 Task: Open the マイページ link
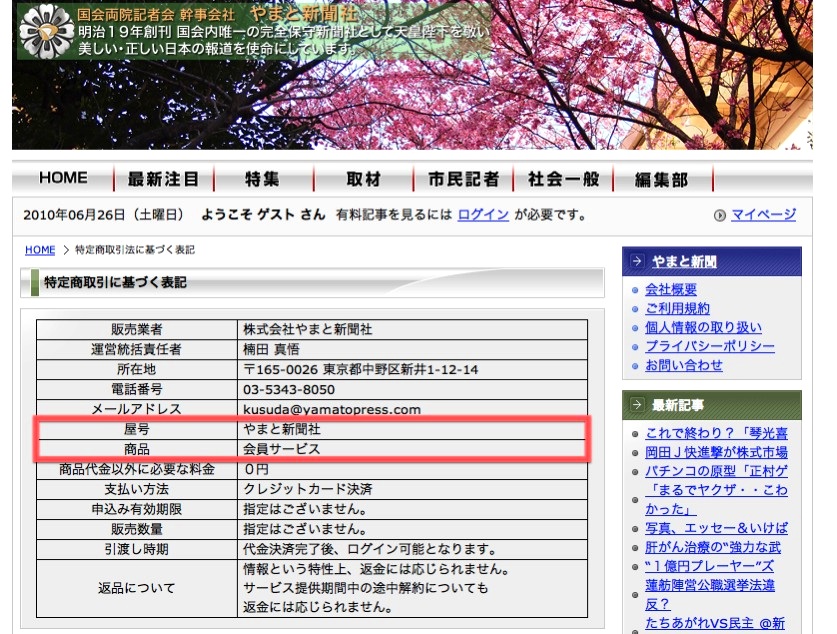click(763, 215)
